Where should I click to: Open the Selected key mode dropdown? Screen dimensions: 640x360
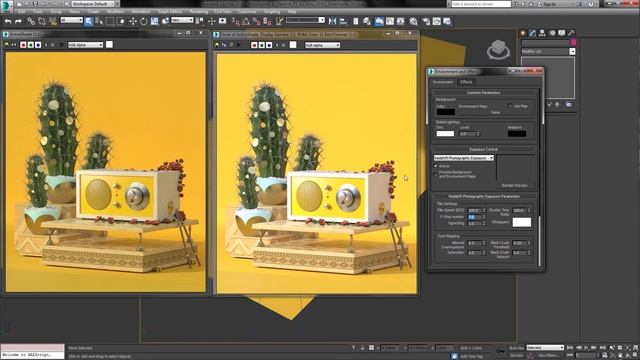tap(545, 348)
